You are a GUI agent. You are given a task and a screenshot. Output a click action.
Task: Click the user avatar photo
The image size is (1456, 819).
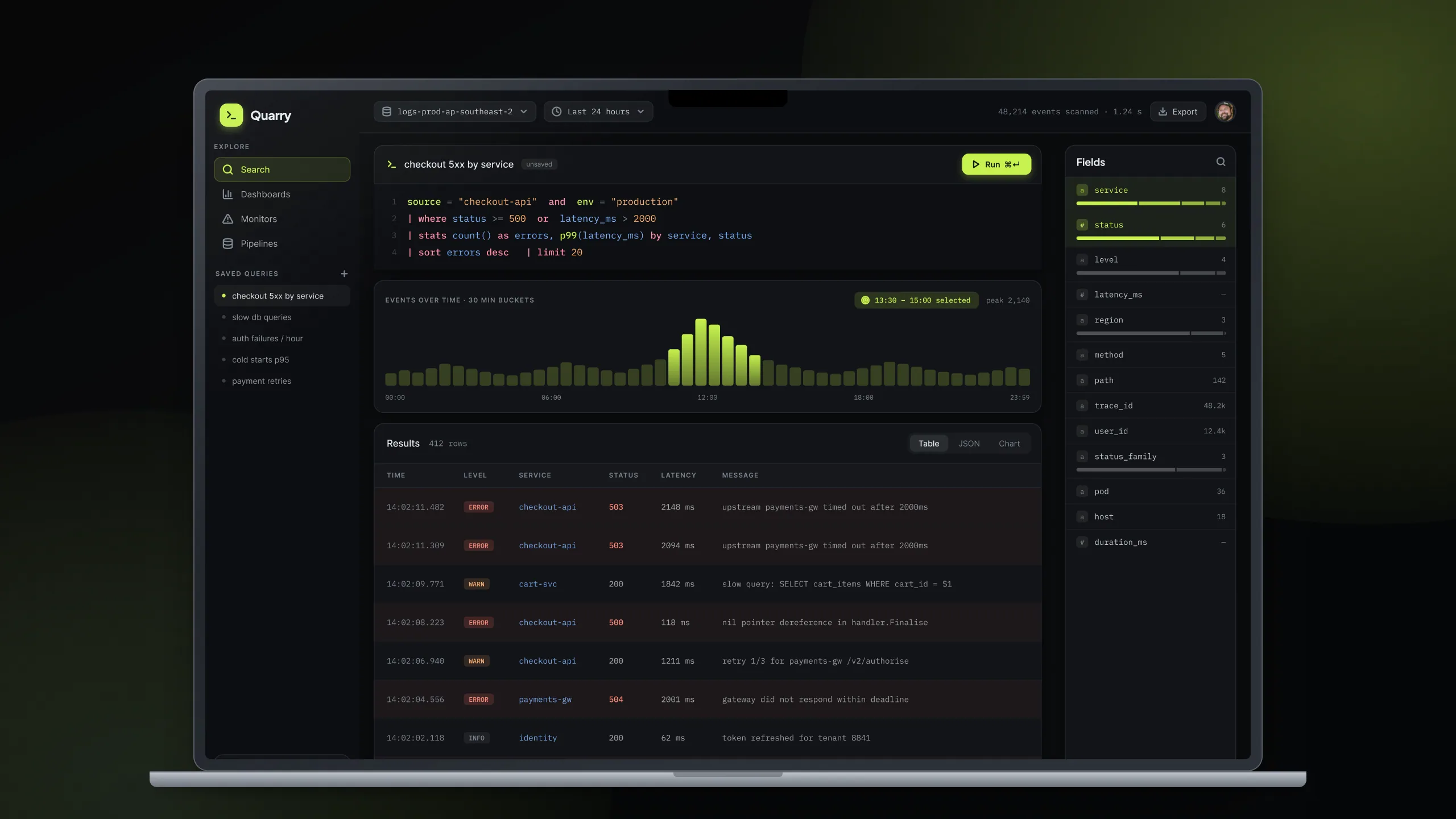(1225, 111)
